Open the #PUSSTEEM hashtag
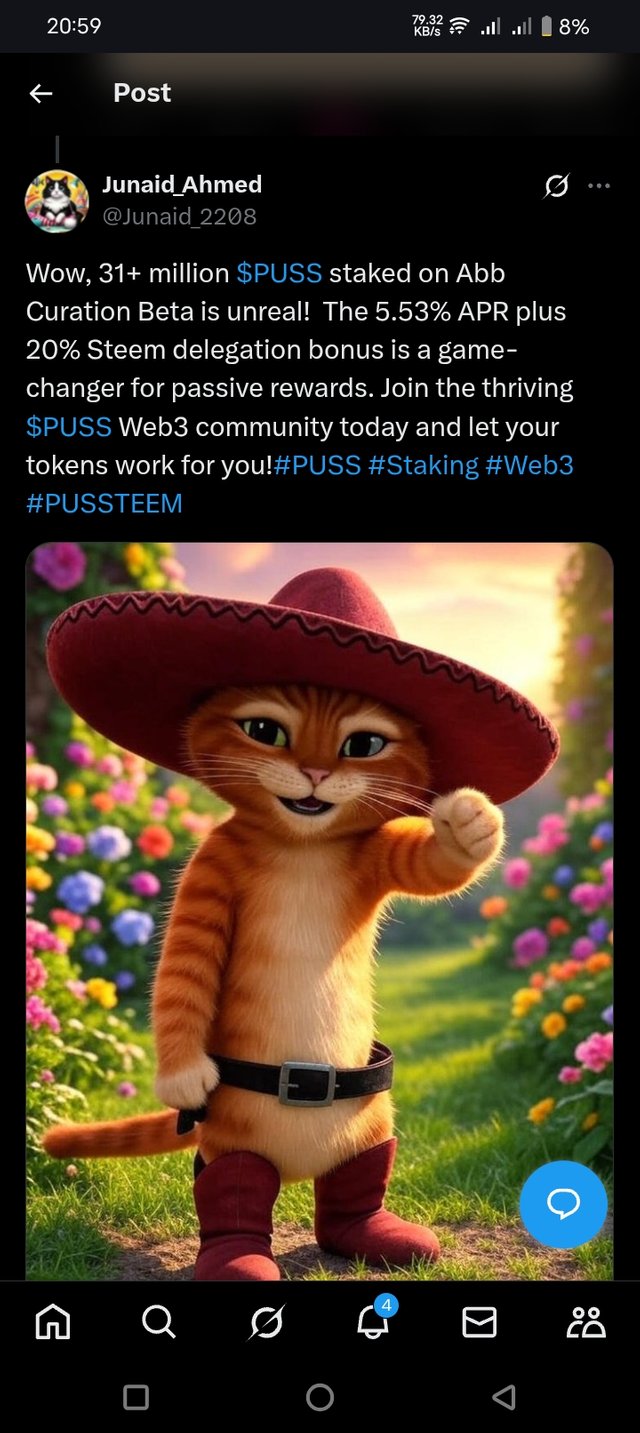 coord(104,503)
